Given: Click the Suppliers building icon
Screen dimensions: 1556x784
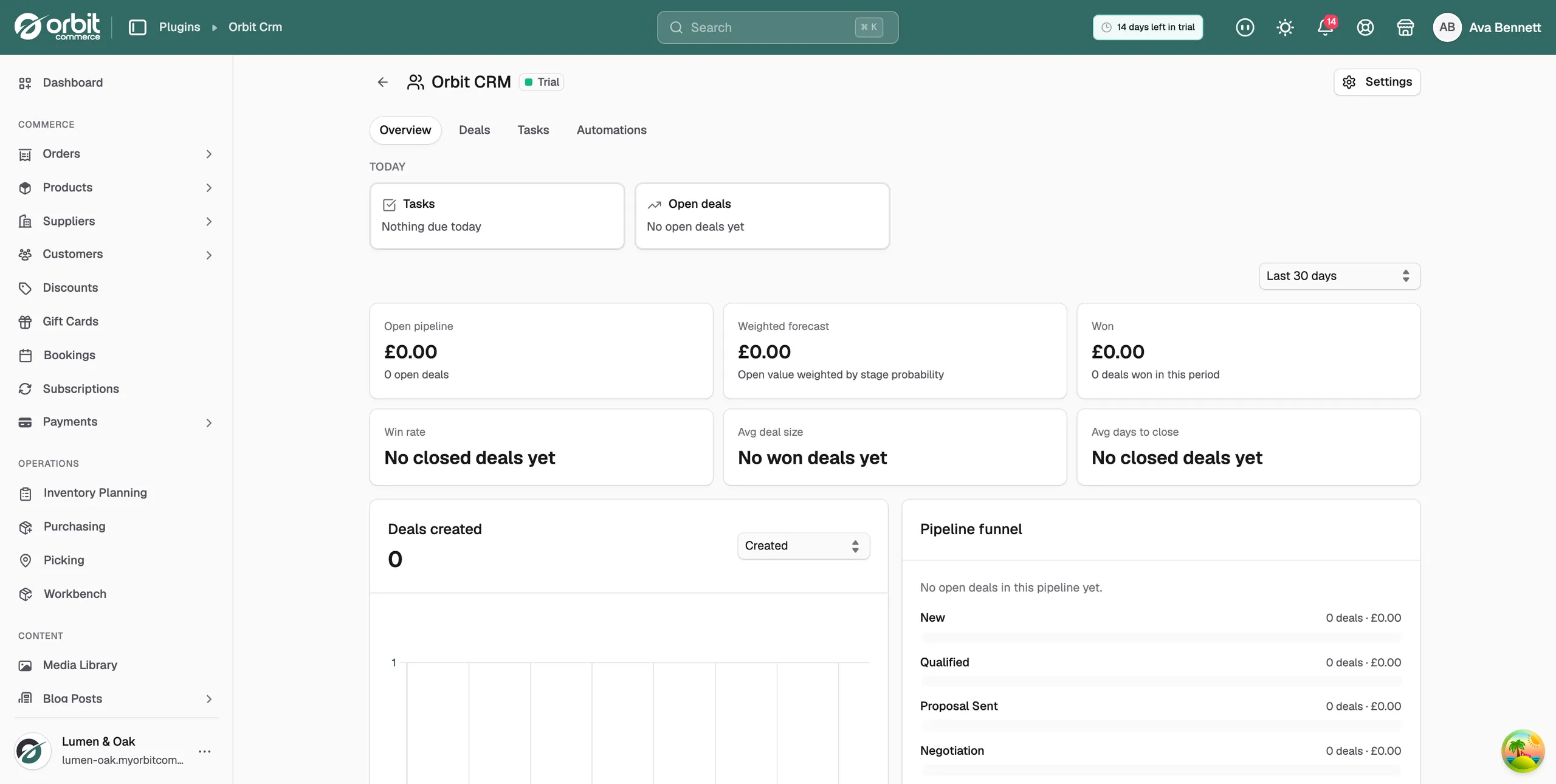Looking at the screenshot, I should coord(25,221).
